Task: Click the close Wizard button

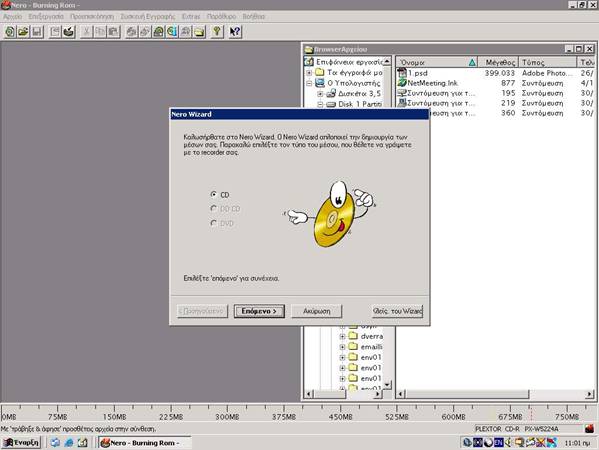Action: coord(397,311)
